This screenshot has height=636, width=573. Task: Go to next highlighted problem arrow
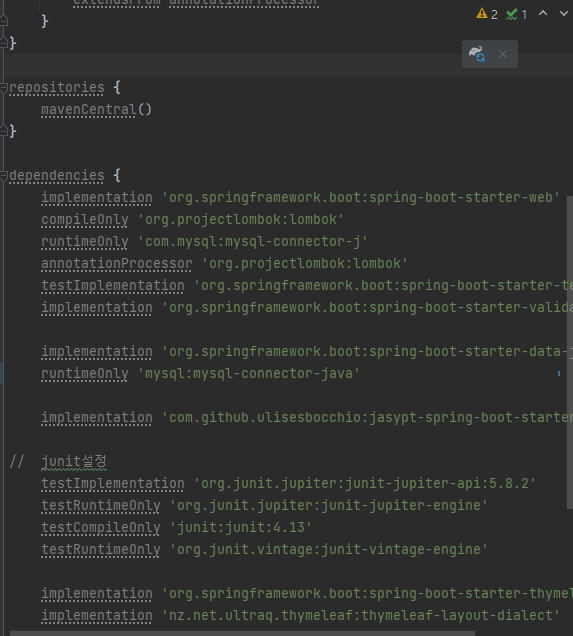tap(564, 14)
